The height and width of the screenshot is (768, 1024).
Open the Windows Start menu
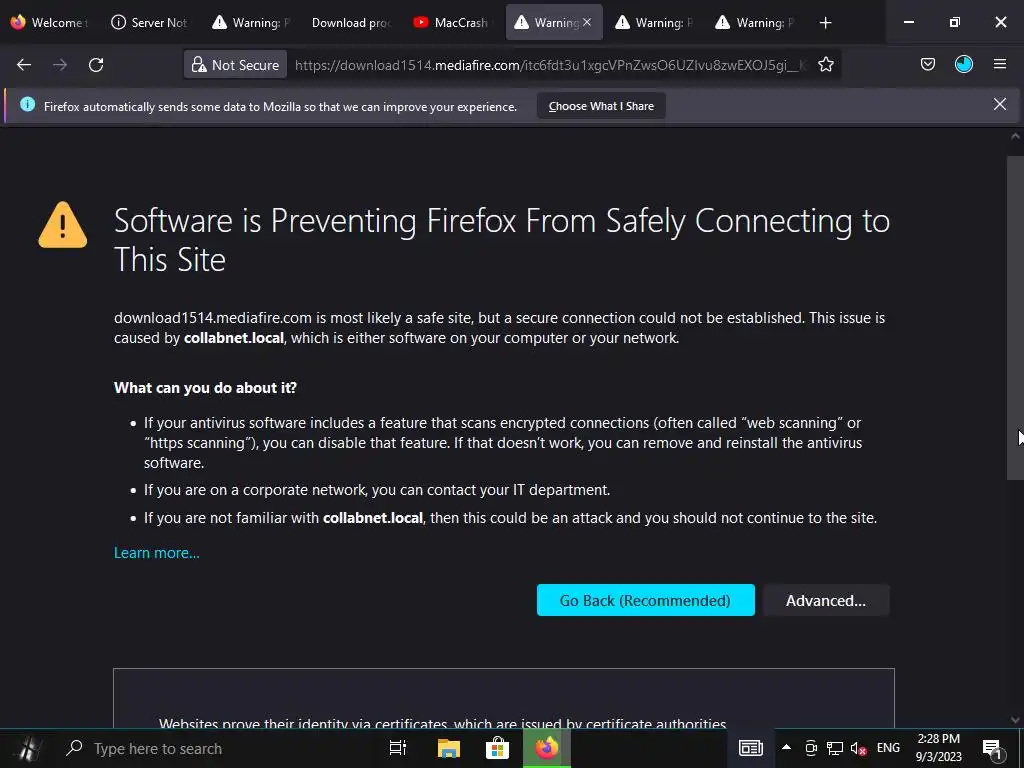(27, 748)
